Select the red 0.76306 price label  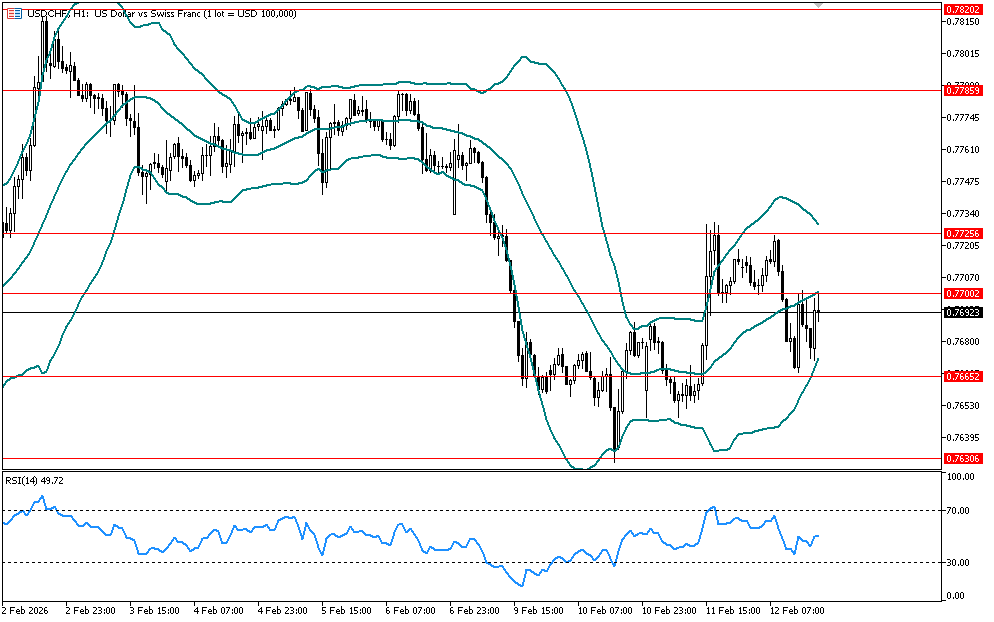[963, 458]
